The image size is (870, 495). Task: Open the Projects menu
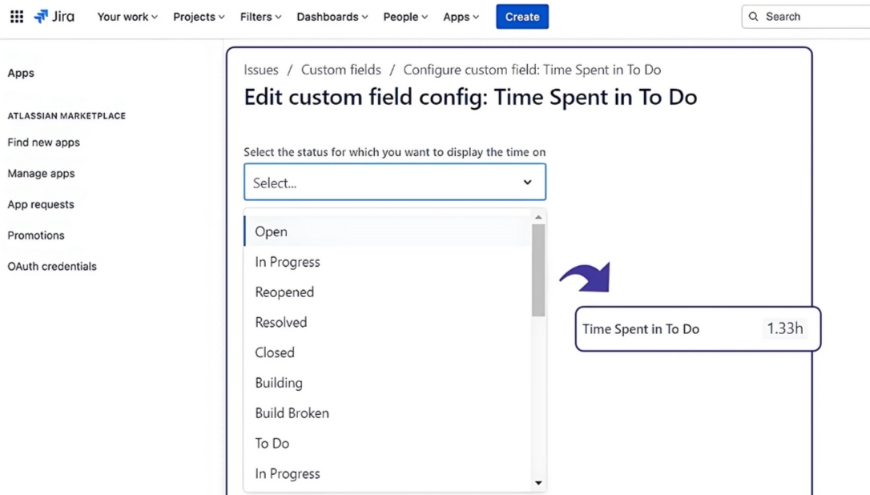pos(198,17)
